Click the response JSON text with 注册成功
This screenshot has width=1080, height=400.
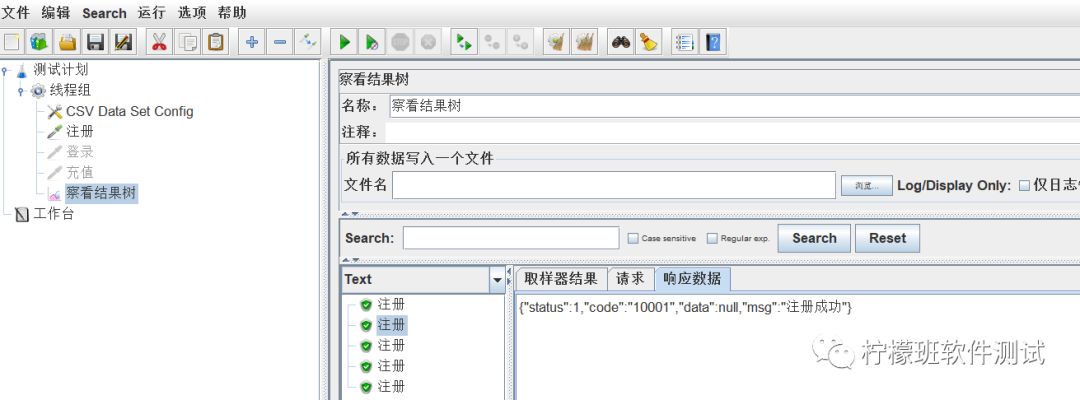(686, 308)
